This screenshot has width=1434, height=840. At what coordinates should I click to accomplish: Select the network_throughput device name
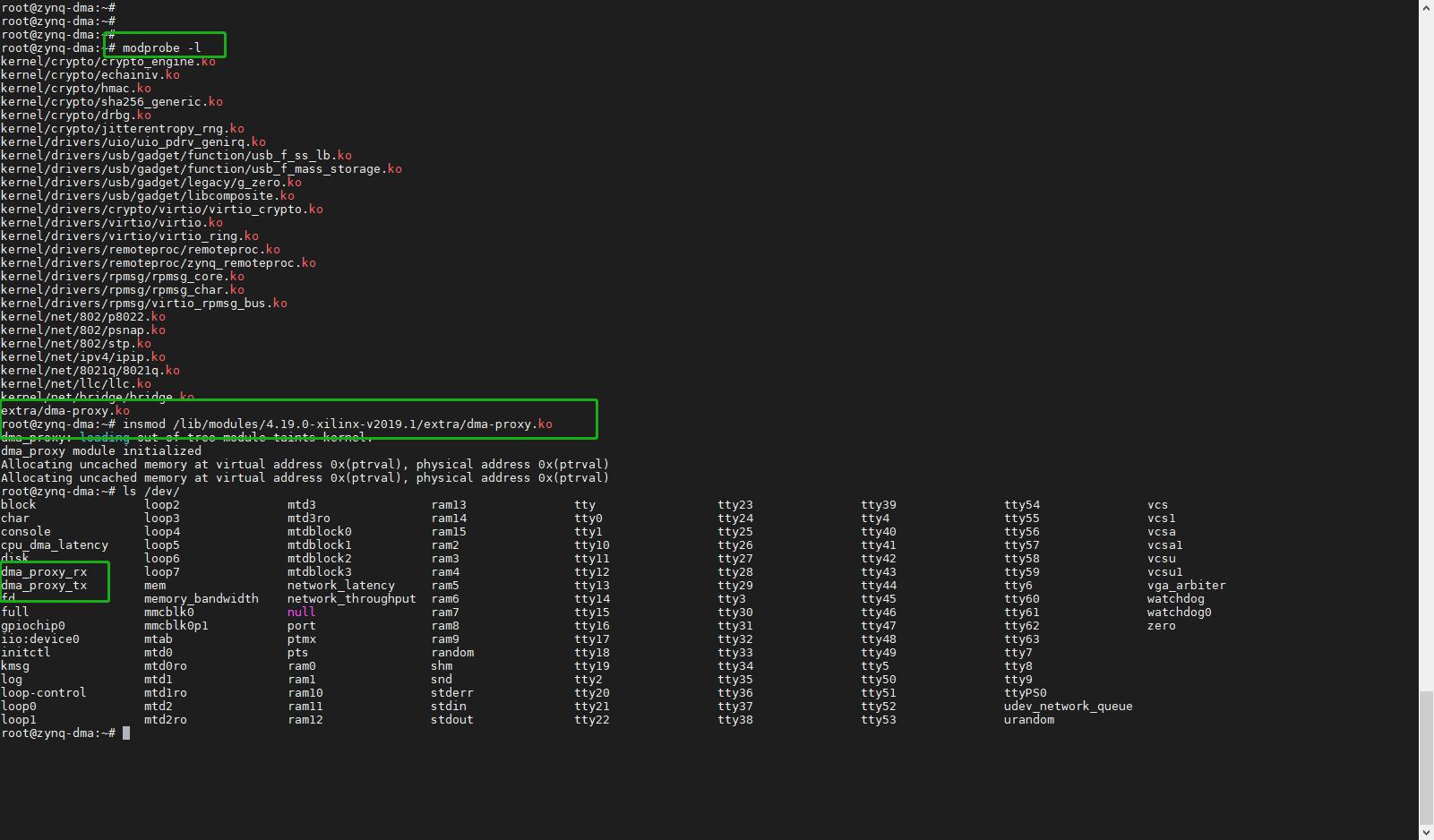click(x=351, y=598)
